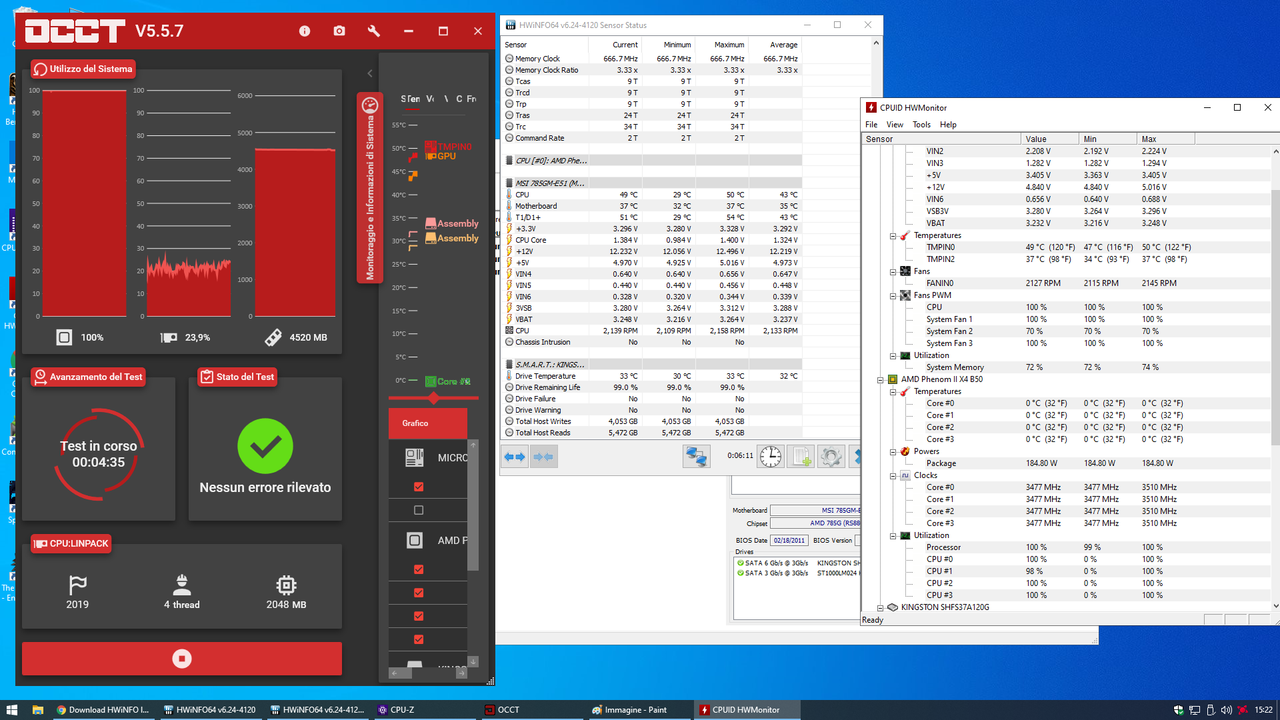Open HWiNFO sensor settings gear icon
The height and width of the screenshot is (720, 1280).
click(x=831, y=457)
